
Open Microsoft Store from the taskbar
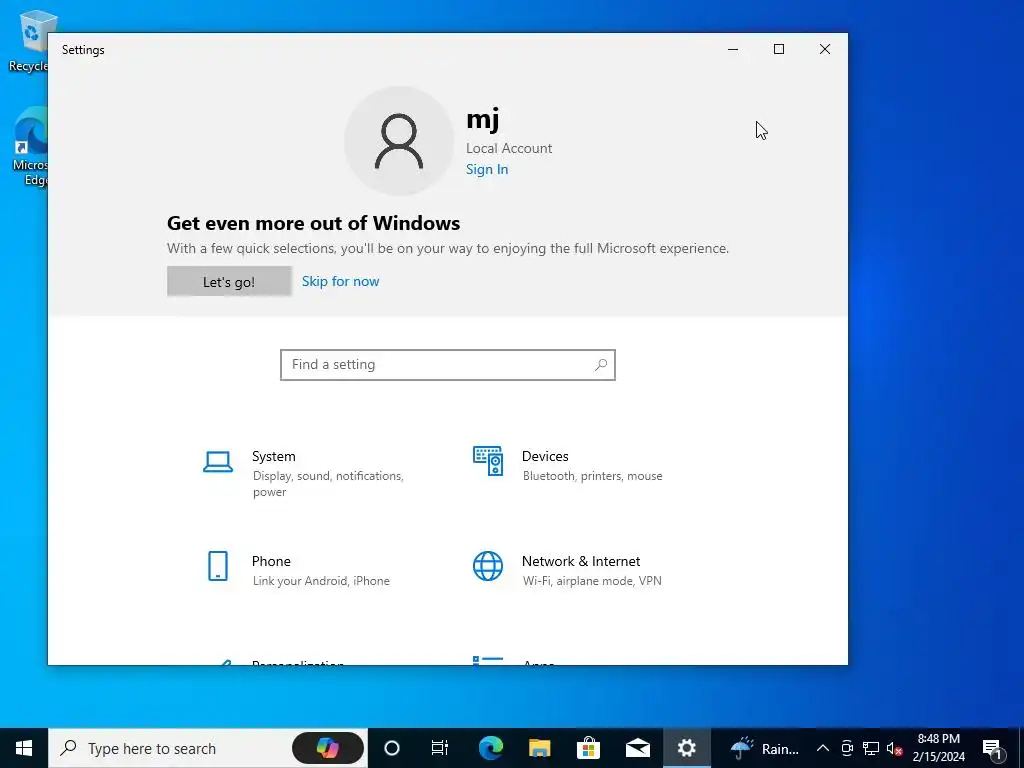point(588,748)
